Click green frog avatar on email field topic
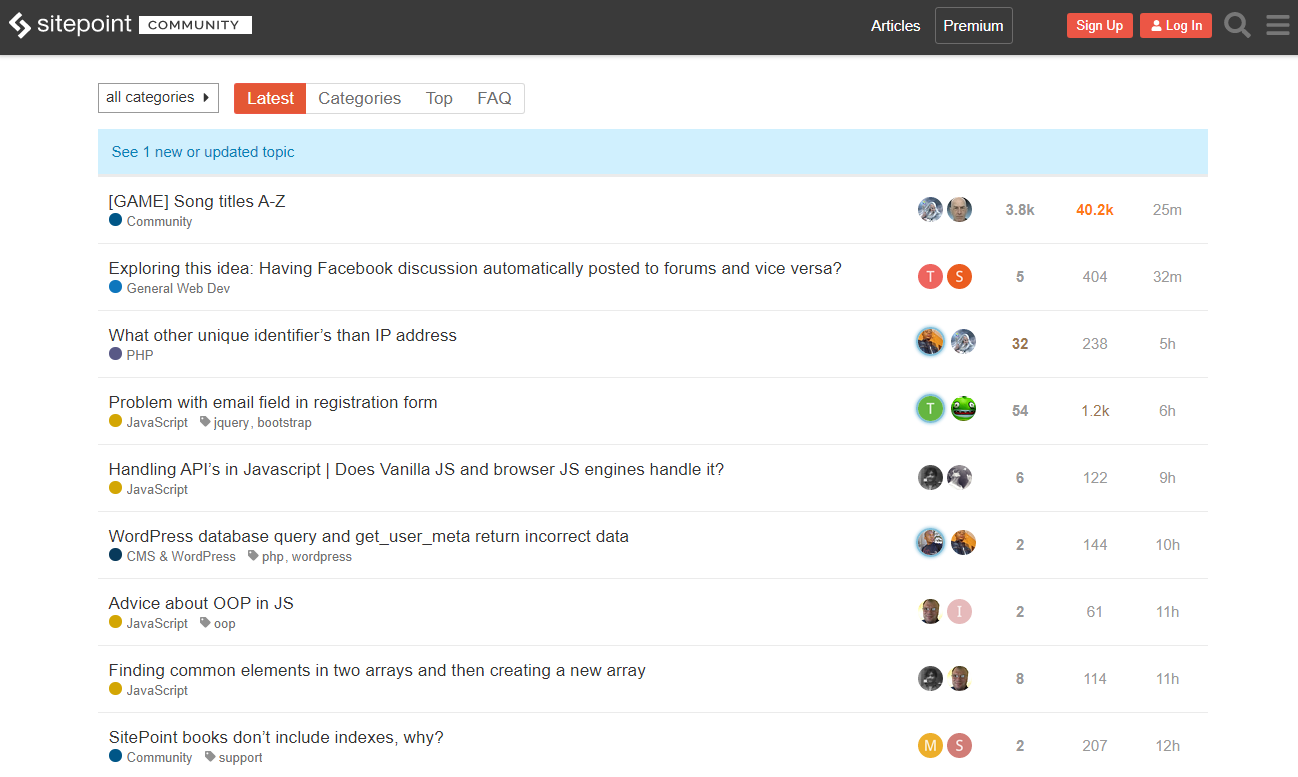The width and height of the screenshot is (1298, 777). point(963,409)
